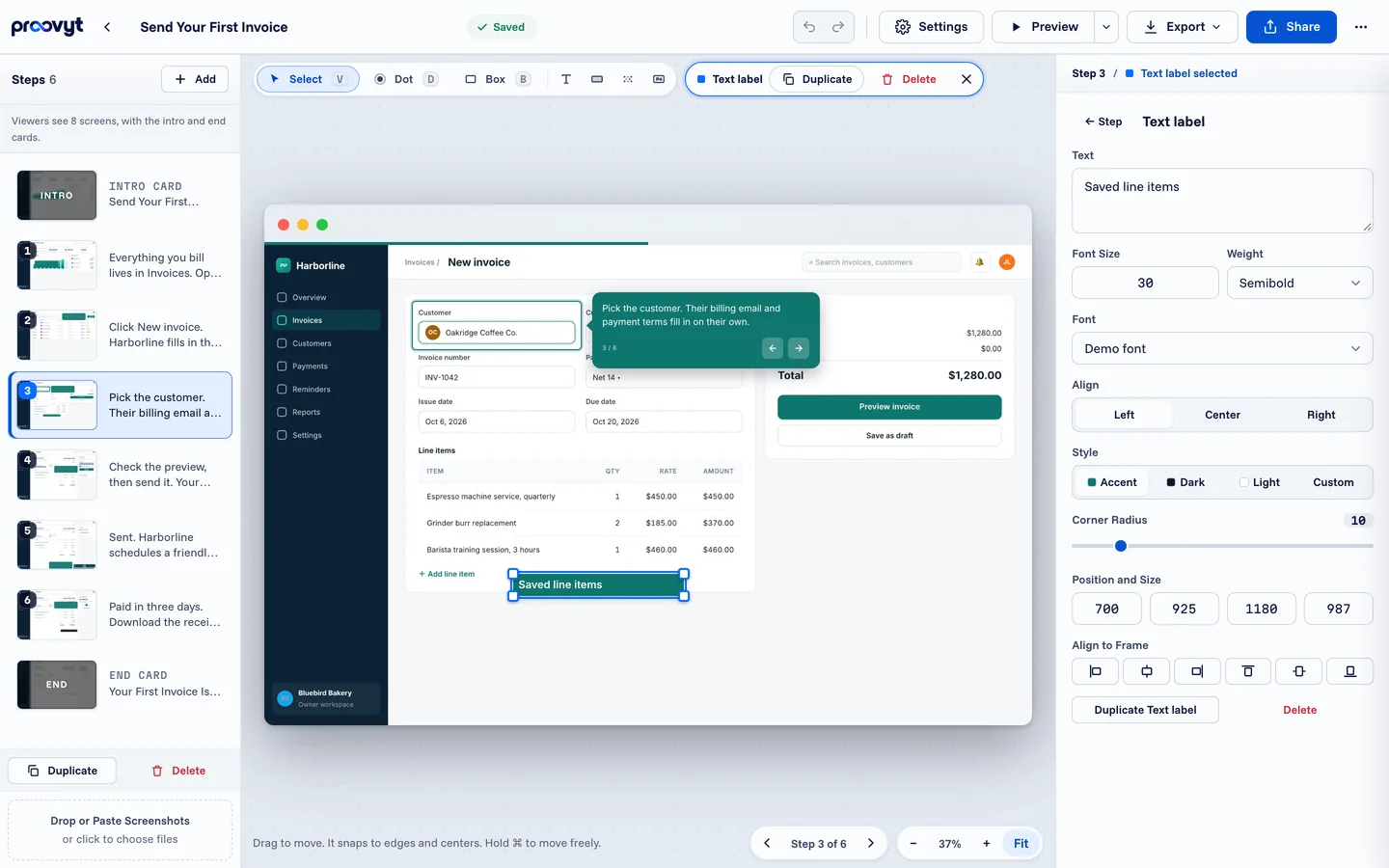Set text alignment to Left
The width and height of the screenshot is (1389, 868).
pyautogui.click(x=1124, y=415)
